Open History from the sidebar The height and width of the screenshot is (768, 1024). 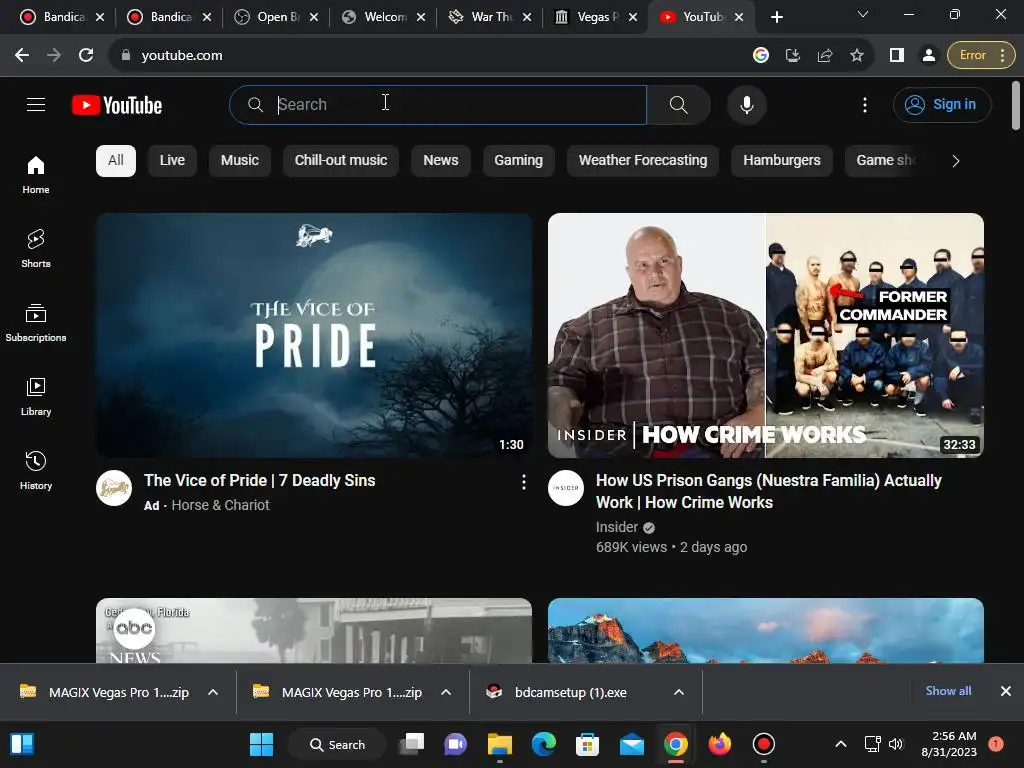click(36, 470)
